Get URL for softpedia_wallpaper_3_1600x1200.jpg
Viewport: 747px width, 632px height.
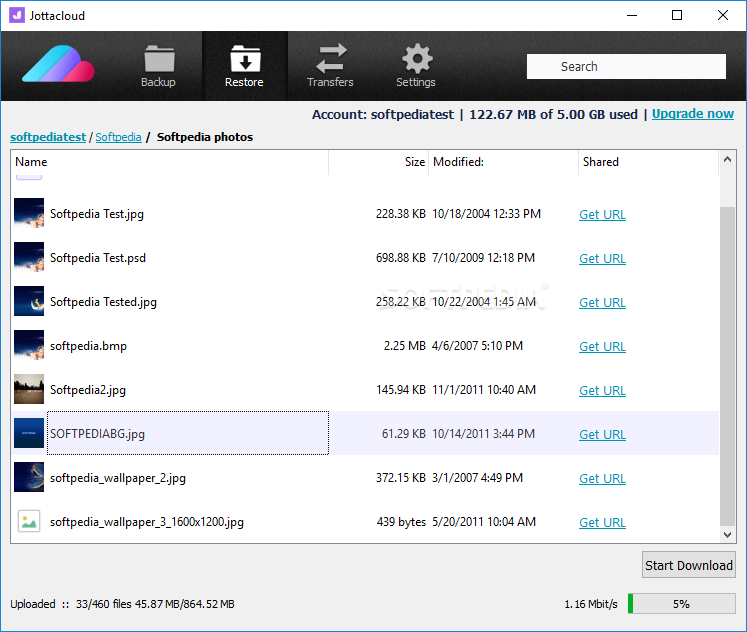(602, 522)
